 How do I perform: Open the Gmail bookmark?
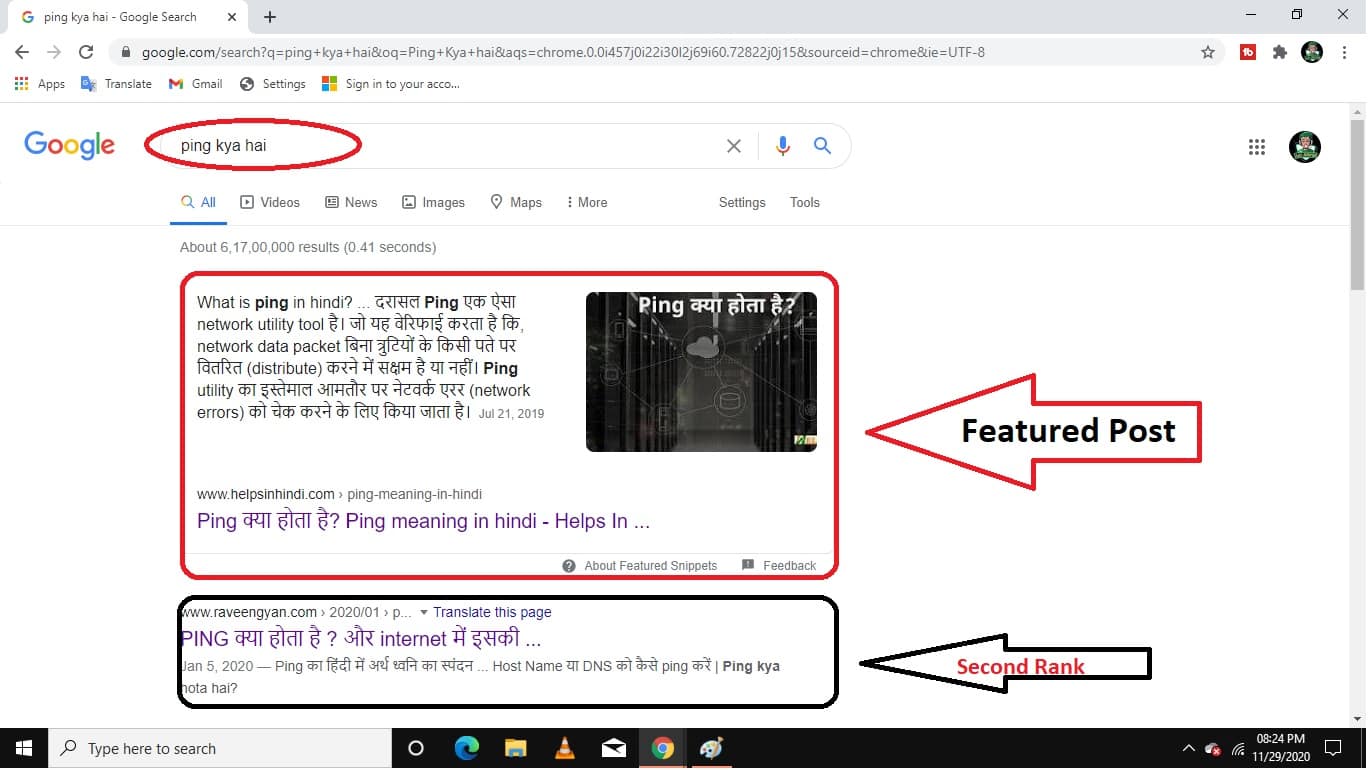[195, 84]
